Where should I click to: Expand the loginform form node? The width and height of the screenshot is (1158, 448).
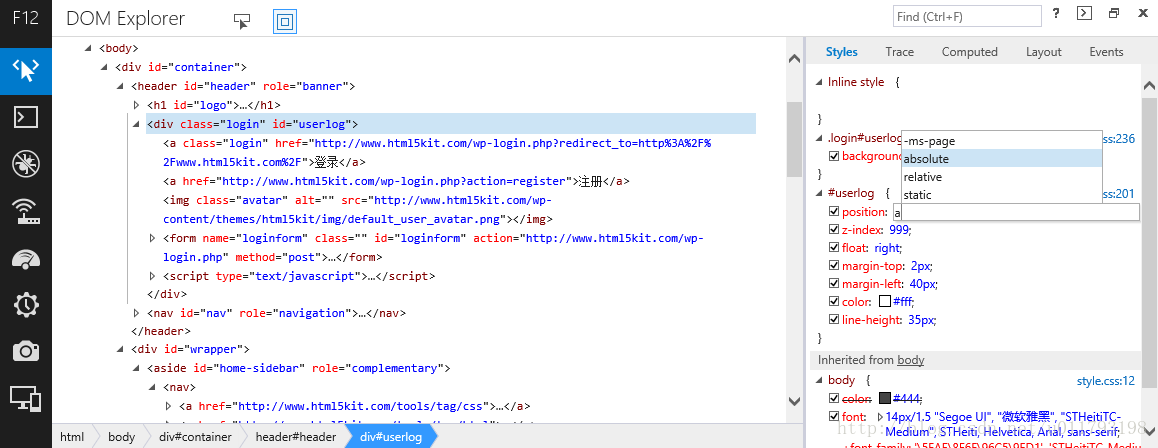coord(153,238)
